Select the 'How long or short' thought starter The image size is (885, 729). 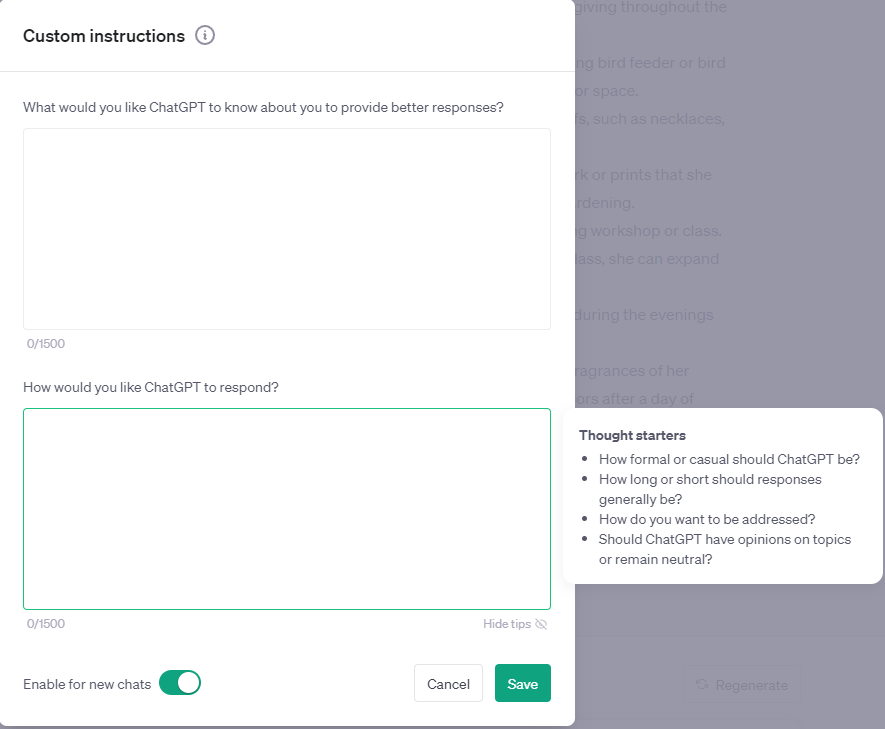tap(710, 489)
